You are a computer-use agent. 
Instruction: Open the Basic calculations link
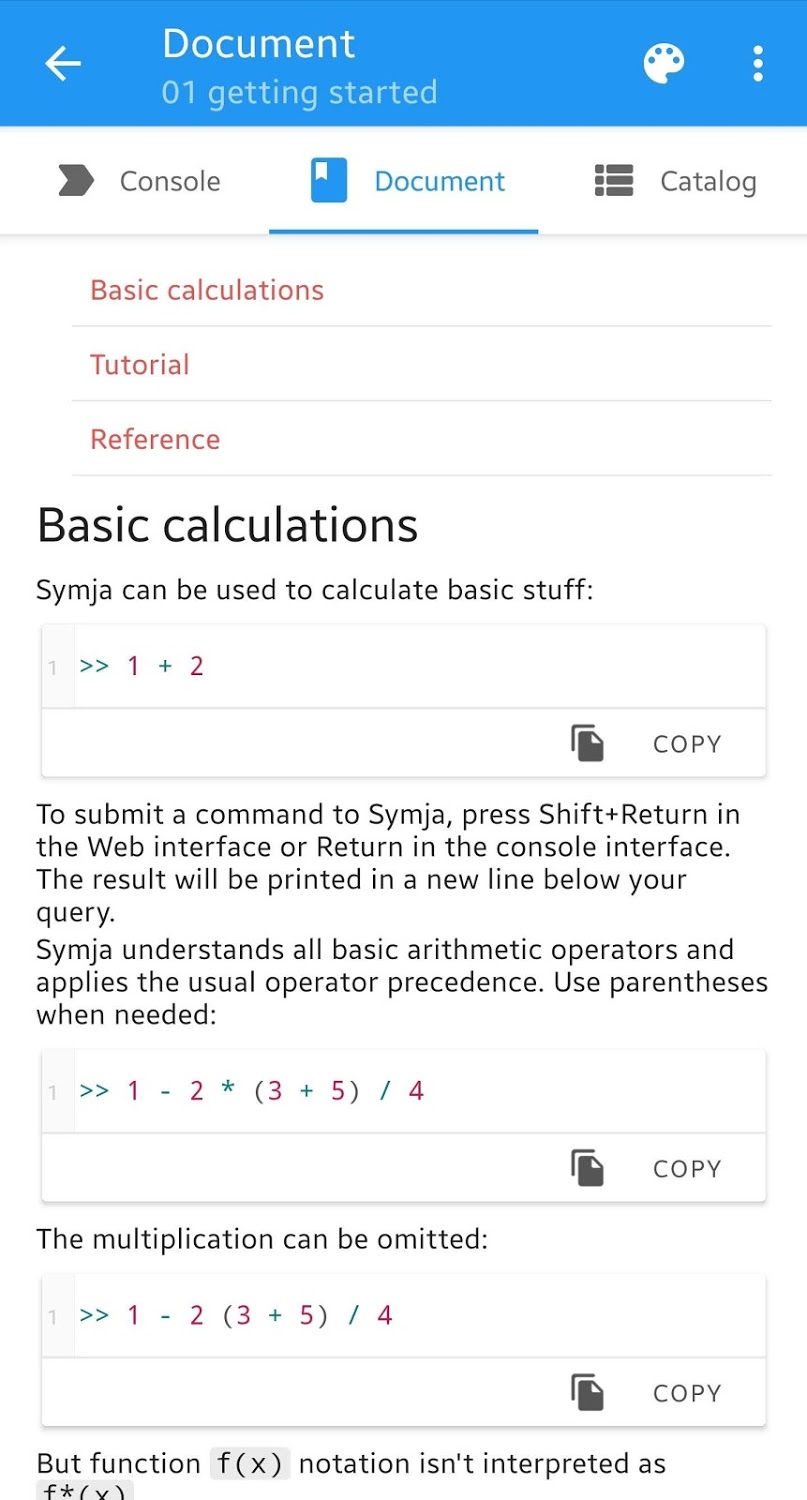(207, 290)
